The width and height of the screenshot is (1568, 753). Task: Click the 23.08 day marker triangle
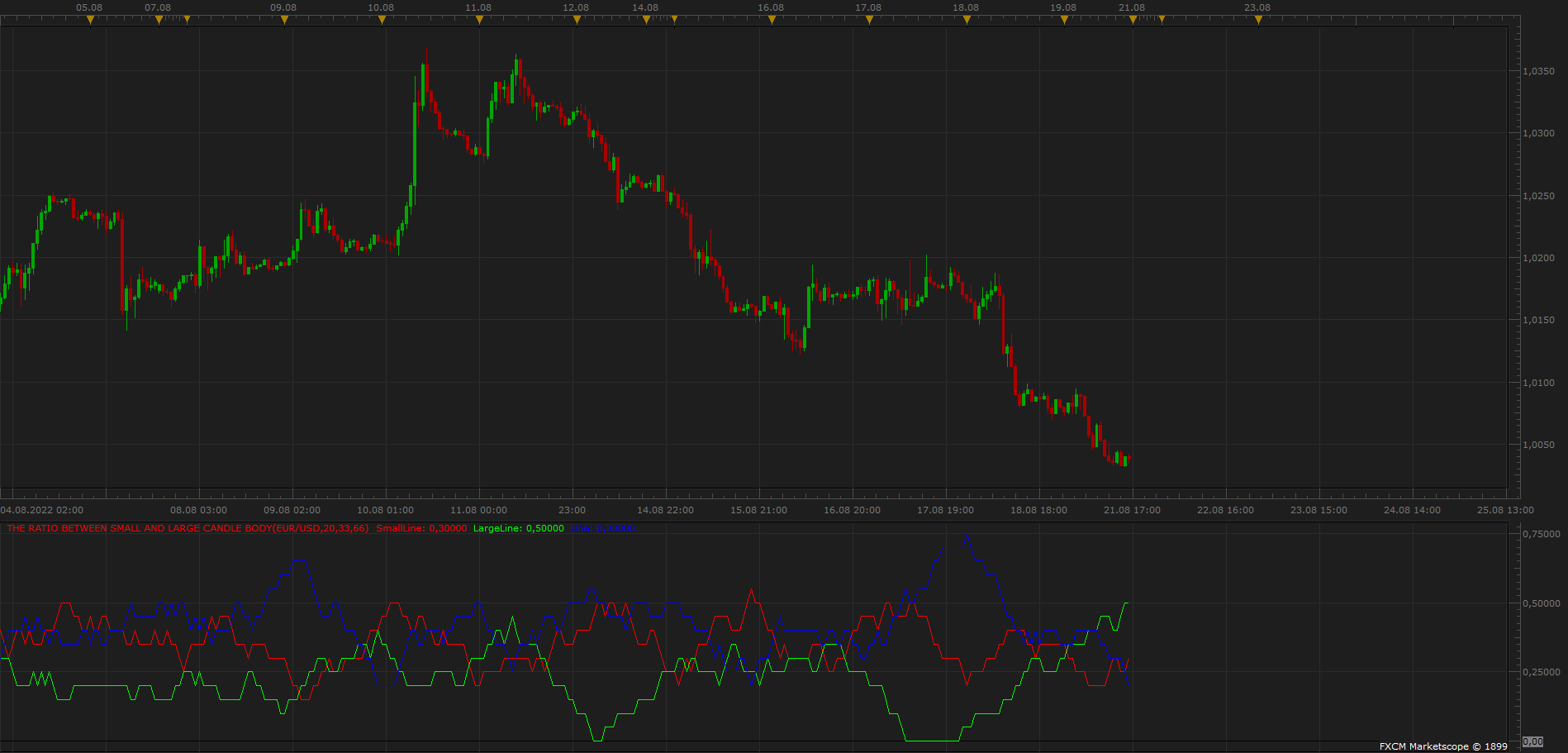(x=1258, y=20)
